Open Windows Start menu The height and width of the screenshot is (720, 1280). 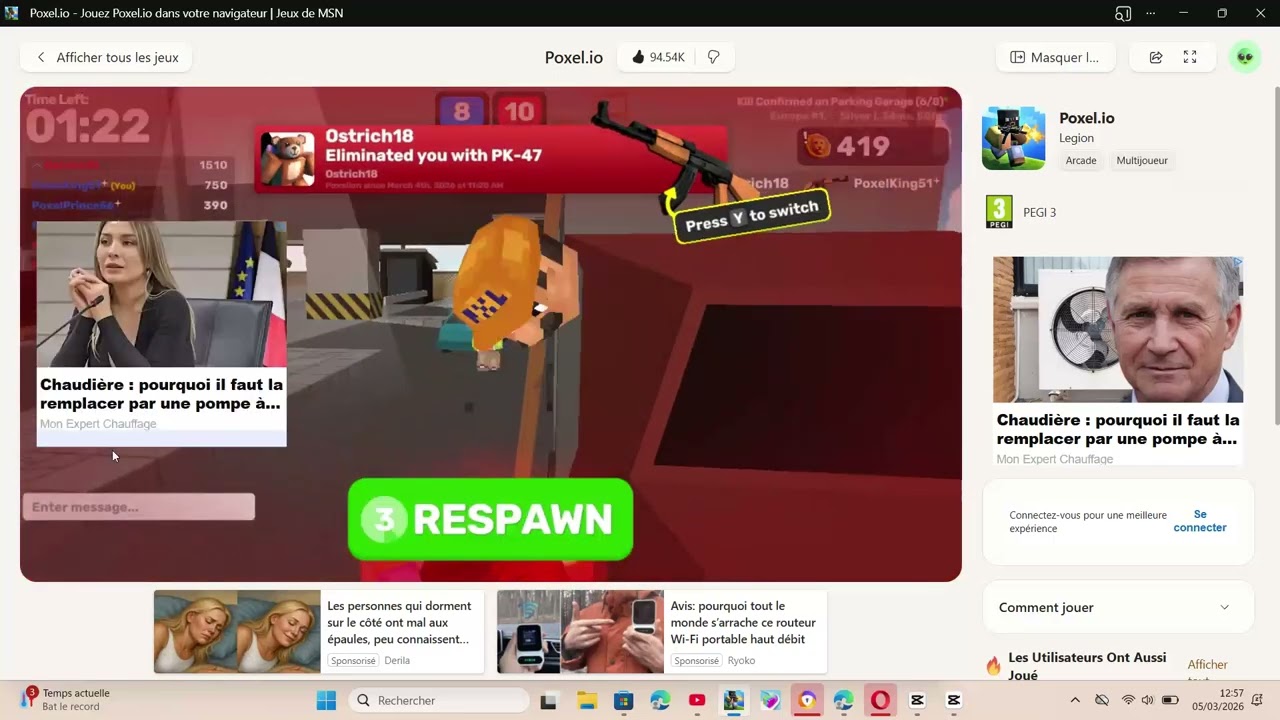click(x=326, y=700)
